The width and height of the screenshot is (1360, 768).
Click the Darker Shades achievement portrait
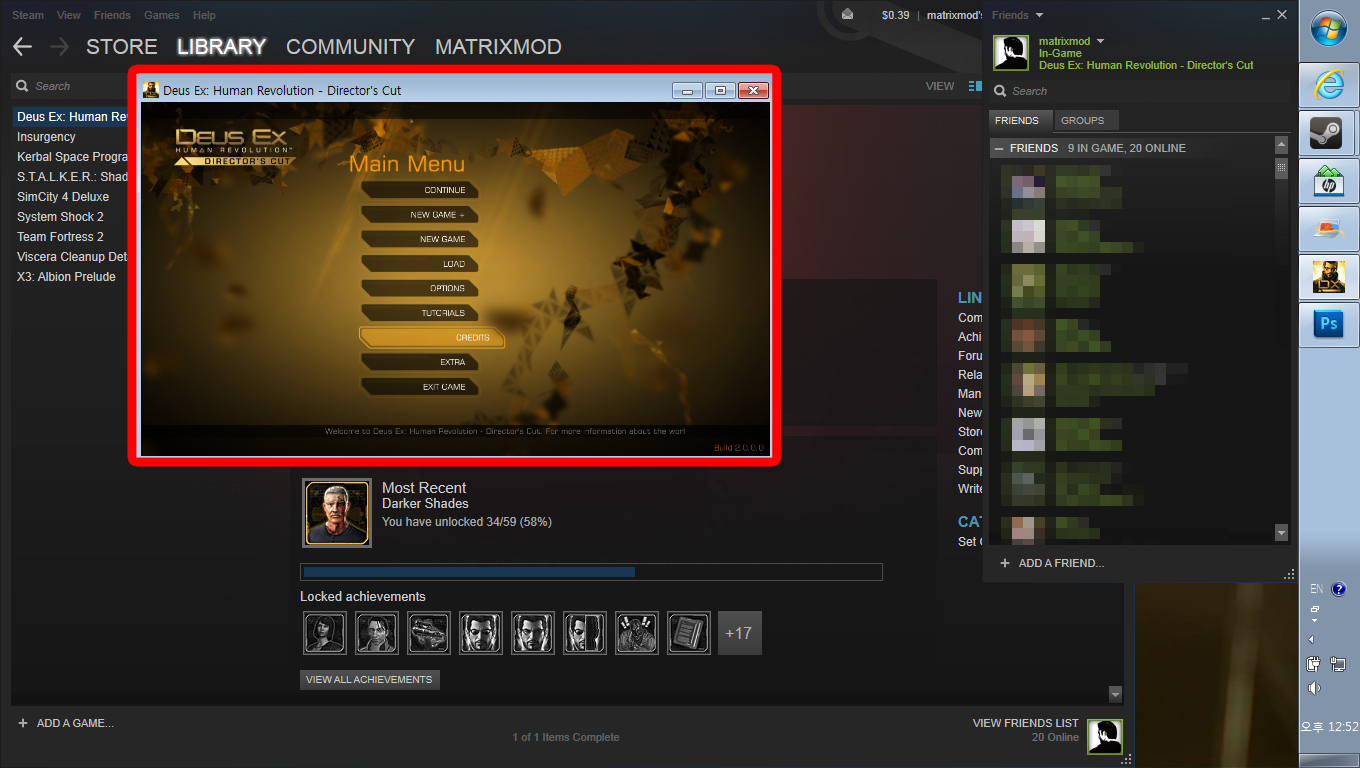[x=337, y=513]
